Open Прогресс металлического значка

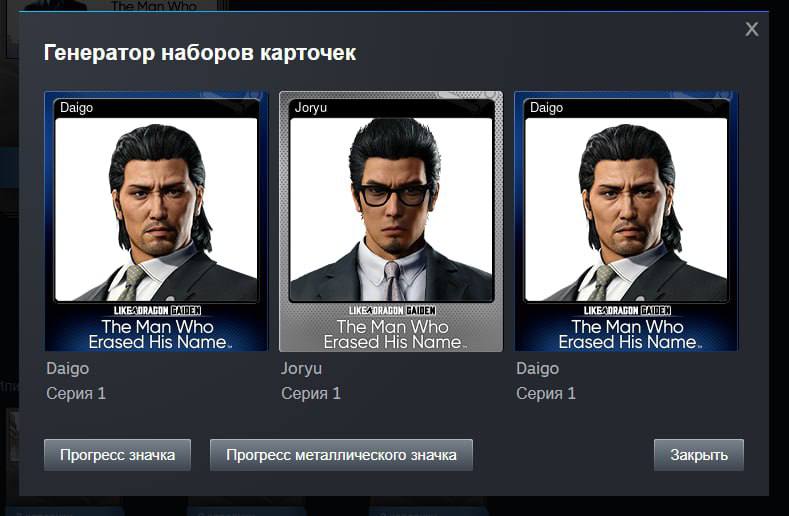341,455
